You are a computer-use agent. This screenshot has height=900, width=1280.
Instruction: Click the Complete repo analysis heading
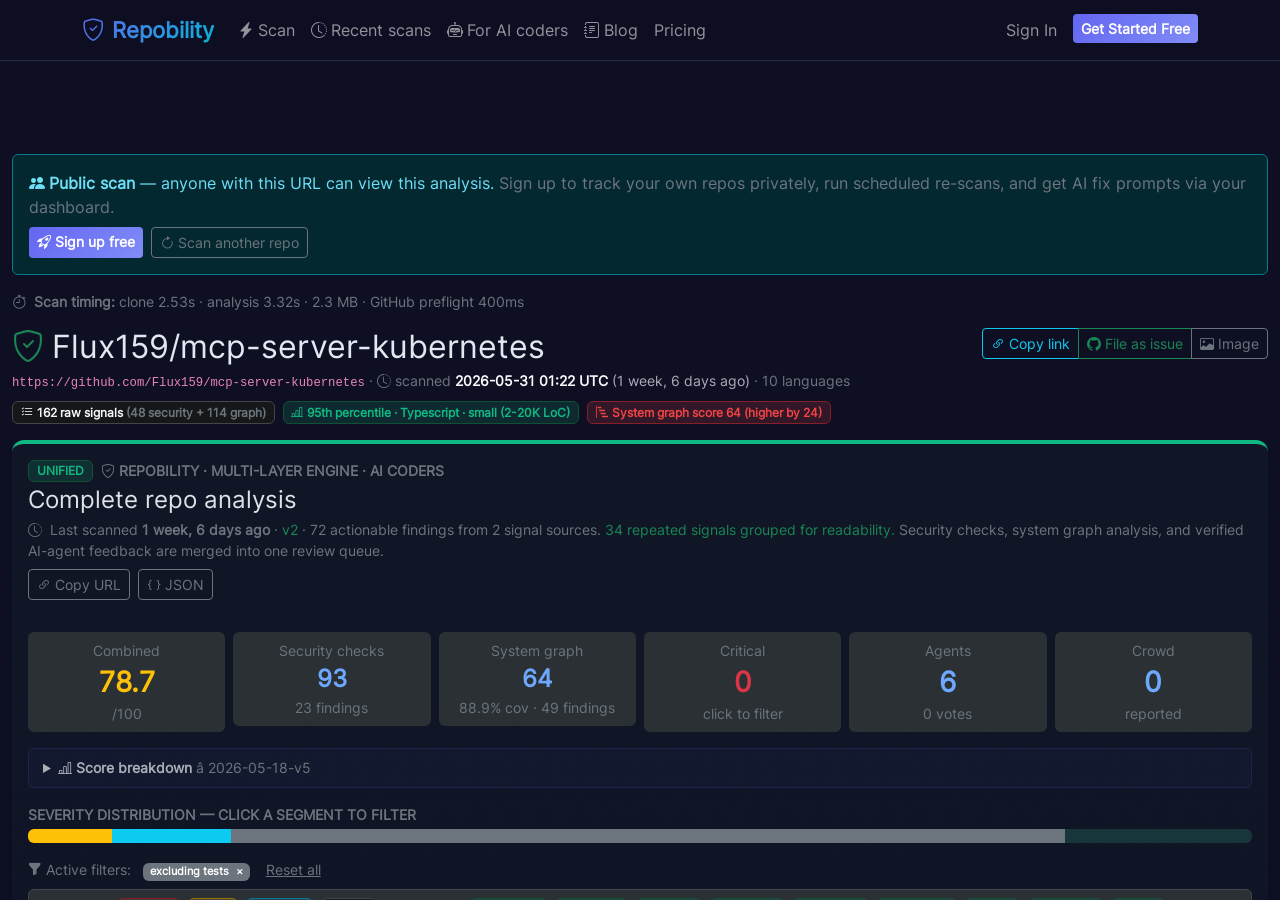[162, 499]
